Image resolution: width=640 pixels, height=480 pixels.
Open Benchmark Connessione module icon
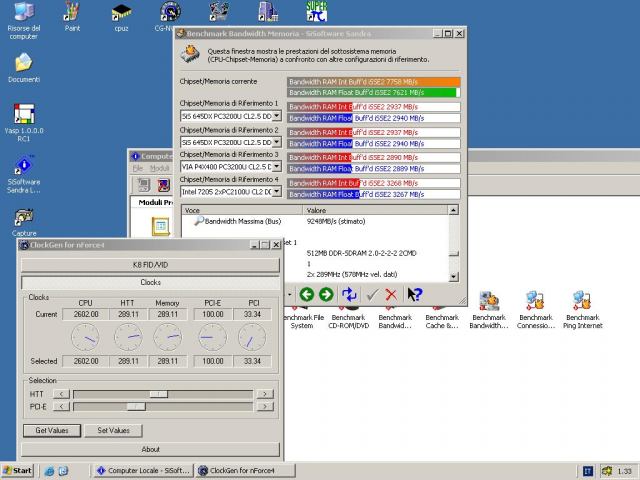pyautogui.click(x=536, y=310)
